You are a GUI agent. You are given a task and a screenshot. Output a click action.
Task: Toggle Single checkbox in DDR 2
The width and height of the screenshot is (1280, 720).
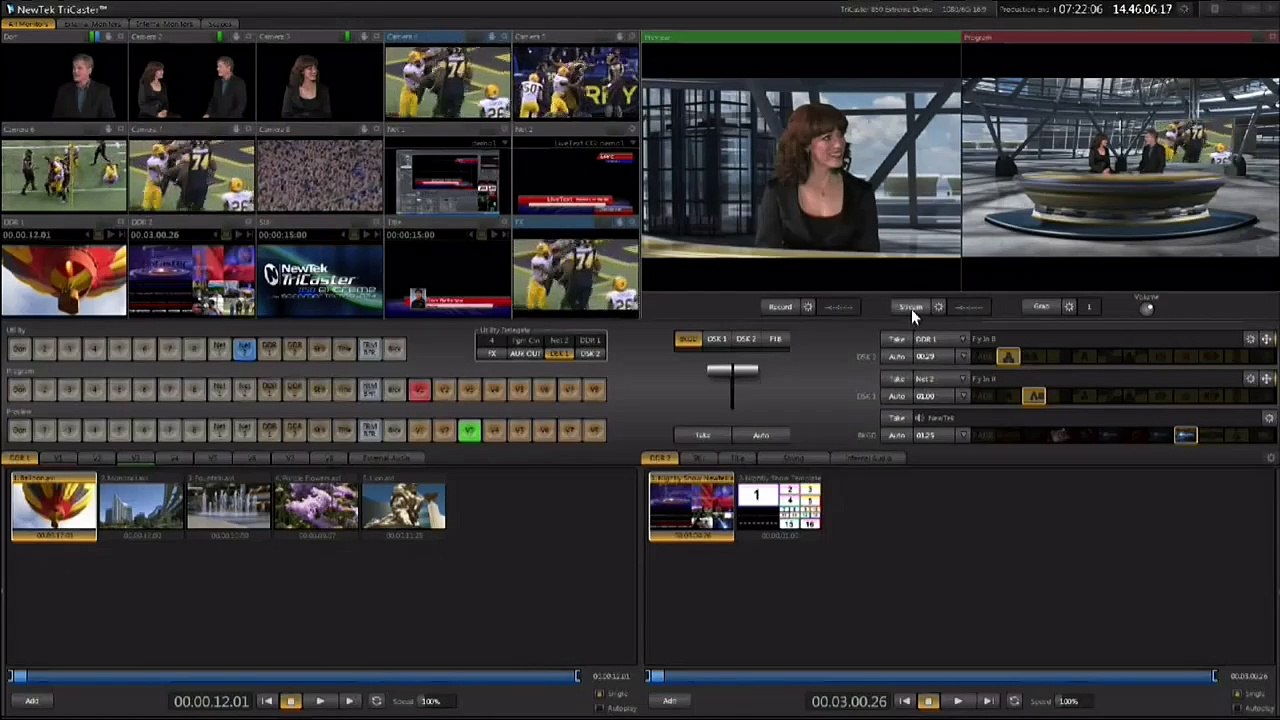(1238, 694)
